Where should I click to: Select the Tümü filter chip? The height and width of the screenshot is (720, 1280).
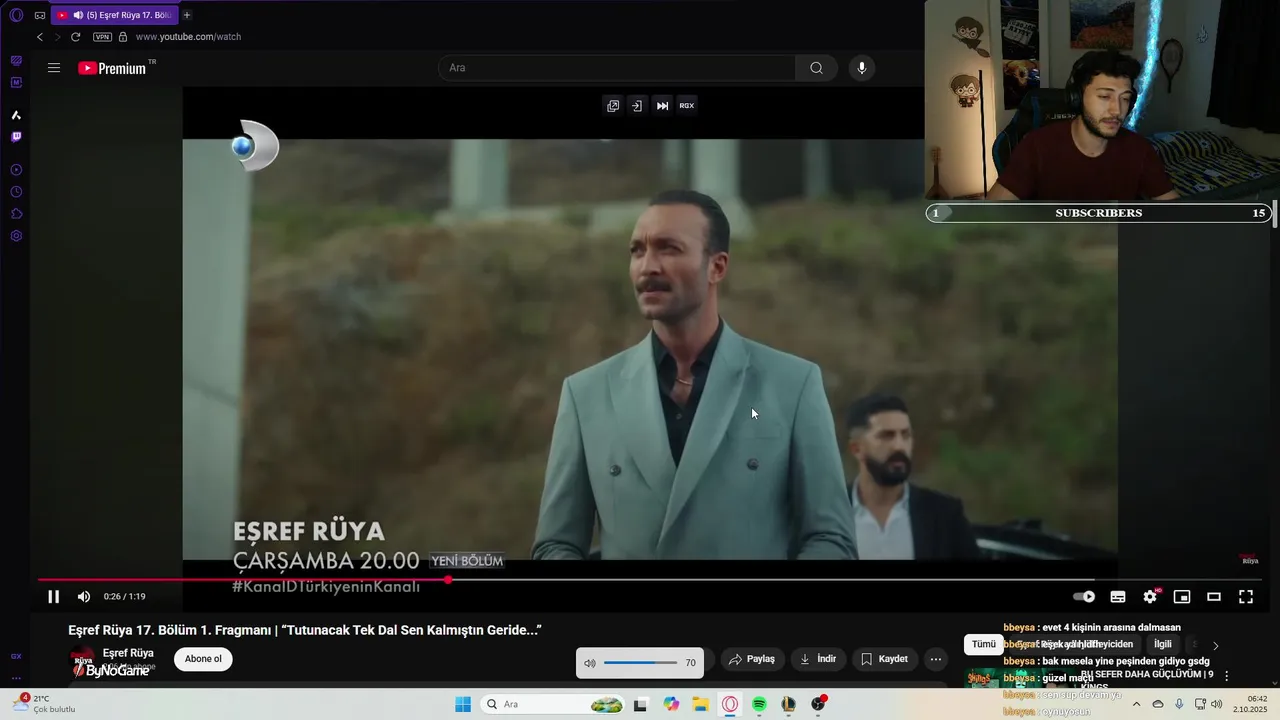984,645
